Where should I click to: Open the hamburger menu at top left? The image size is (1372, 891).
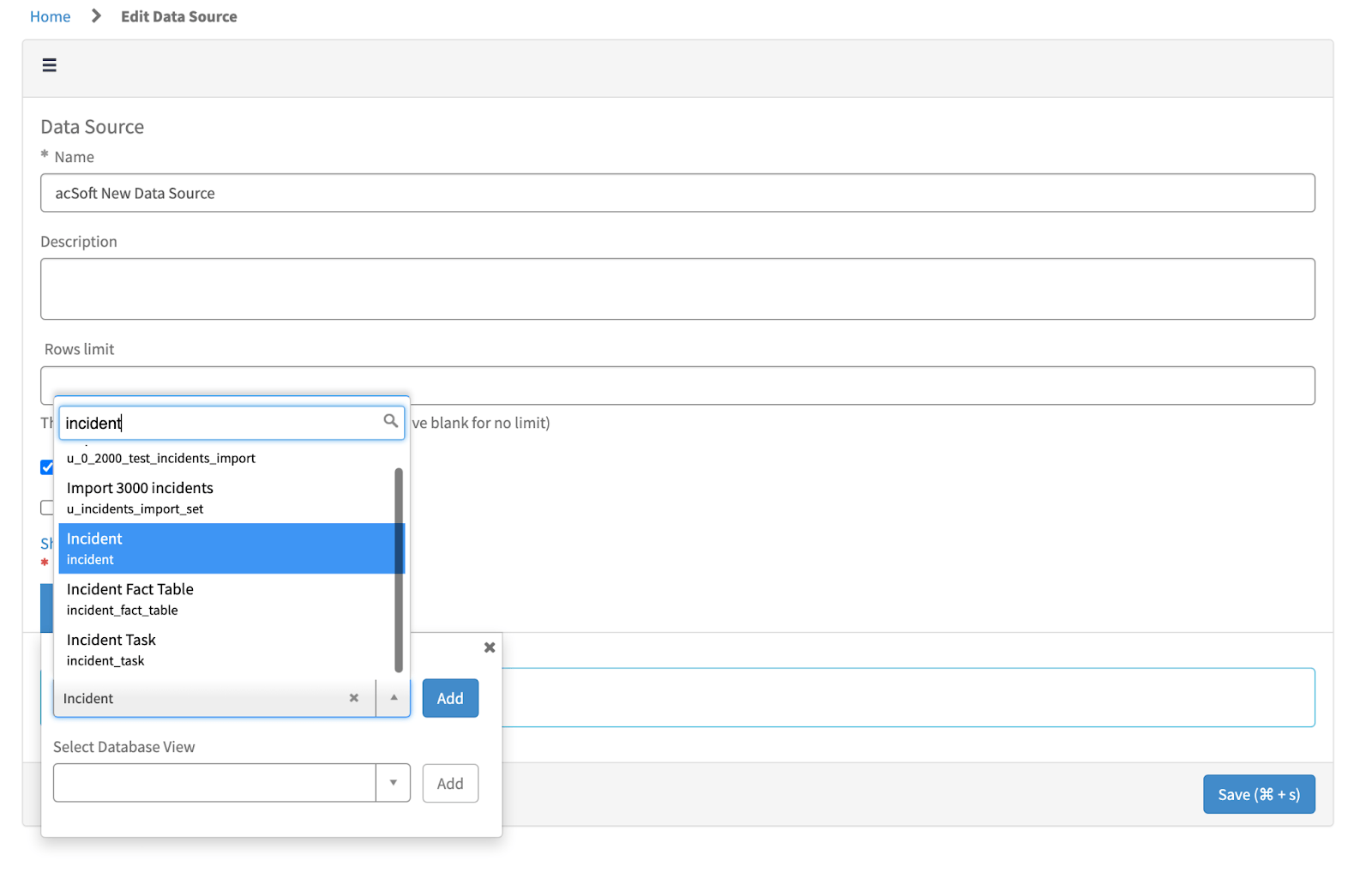[49, 65]
